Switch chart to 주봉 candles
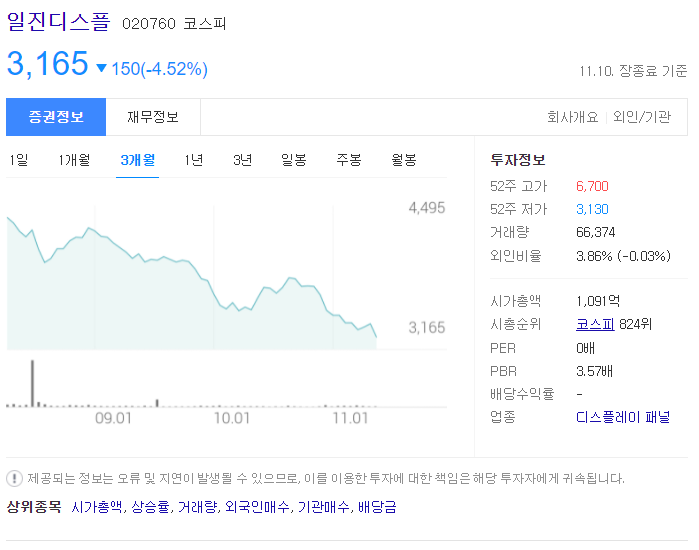The width and height of the screenshot is (699, 550). click(x=349, y=160)
